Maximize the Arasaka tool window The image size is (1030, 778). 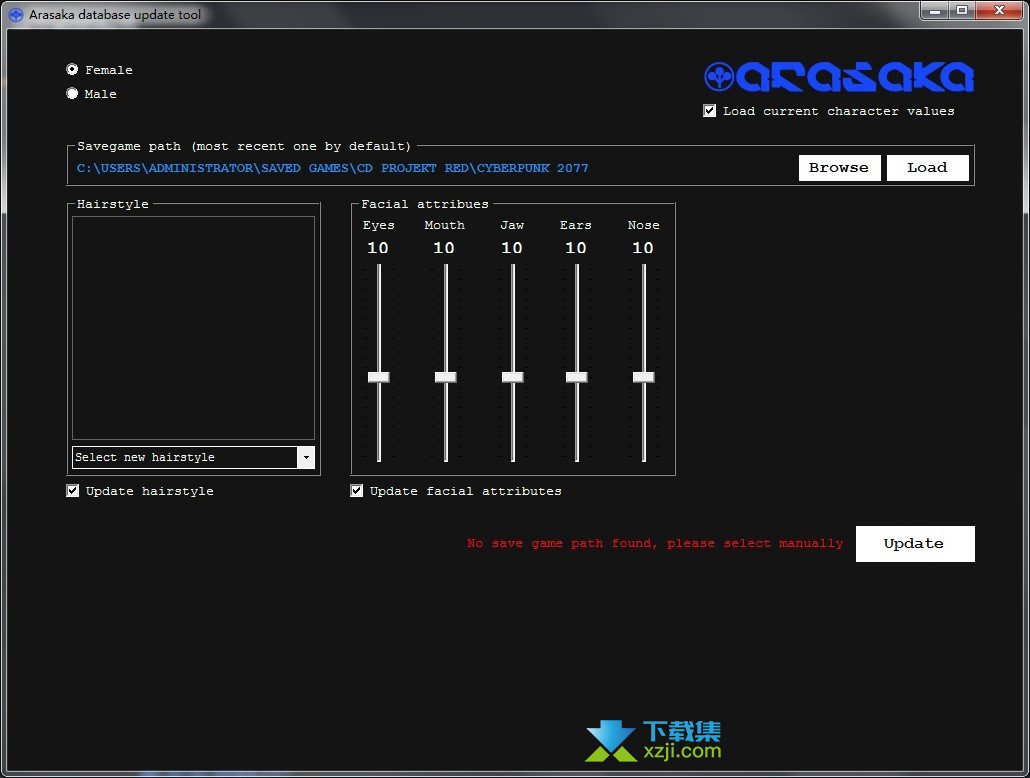pyautogui.click(x=962, y=10)
